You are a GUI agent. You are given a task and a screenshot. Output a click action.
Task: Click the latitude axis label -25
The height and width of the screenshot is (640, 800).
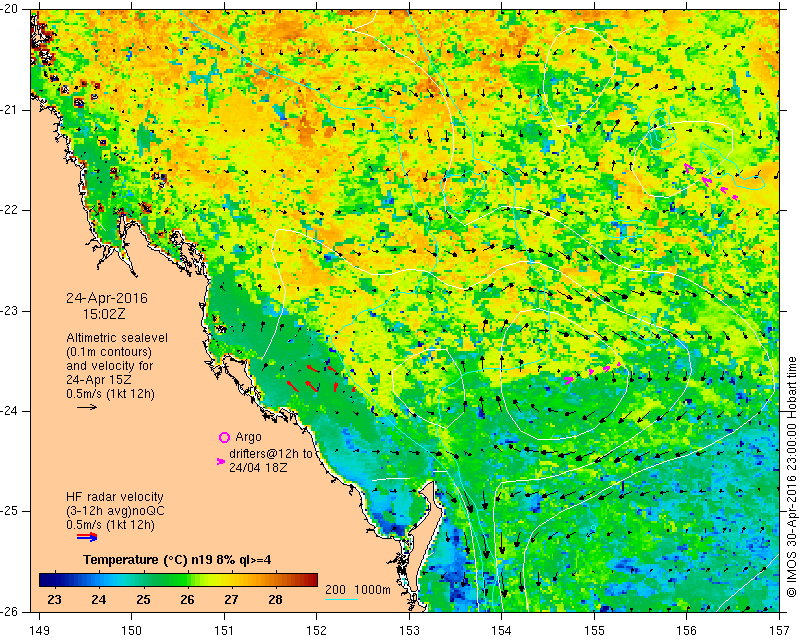10,511
